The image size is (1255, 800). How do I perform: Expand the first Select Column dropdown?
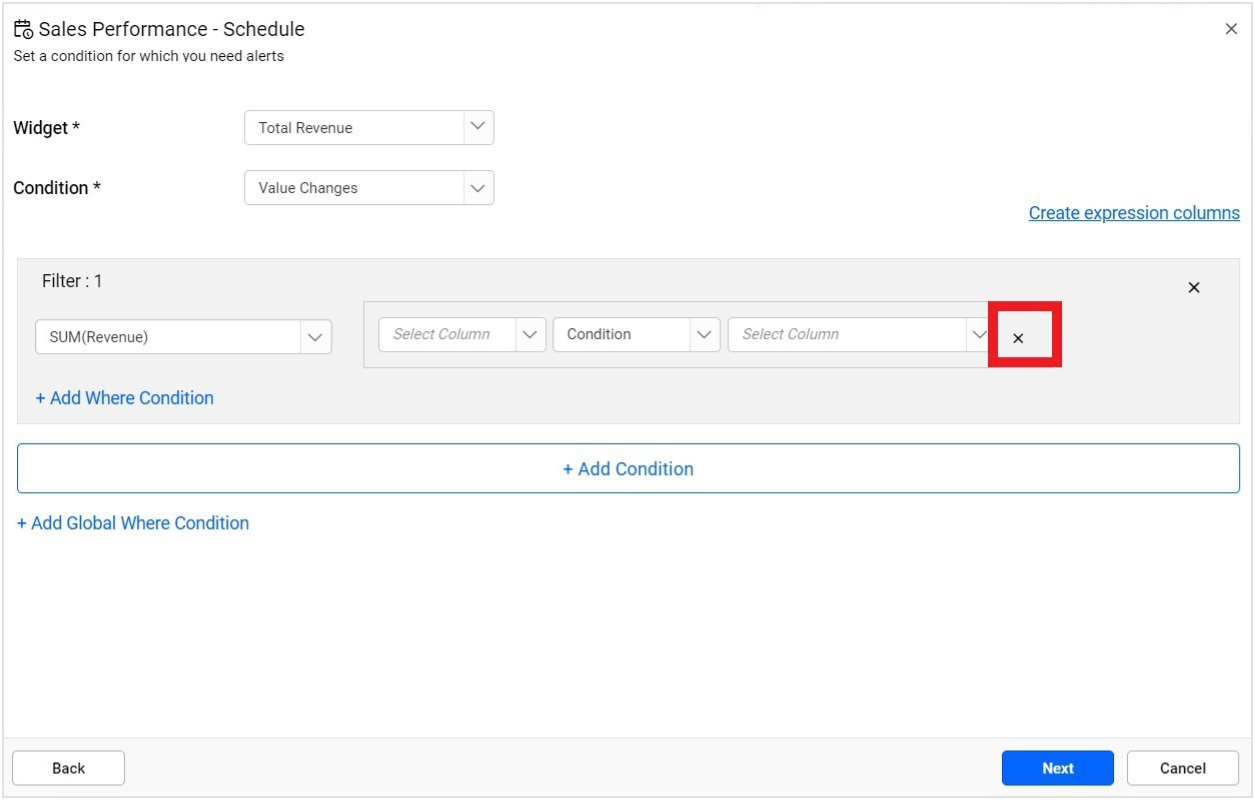(450, 334)
